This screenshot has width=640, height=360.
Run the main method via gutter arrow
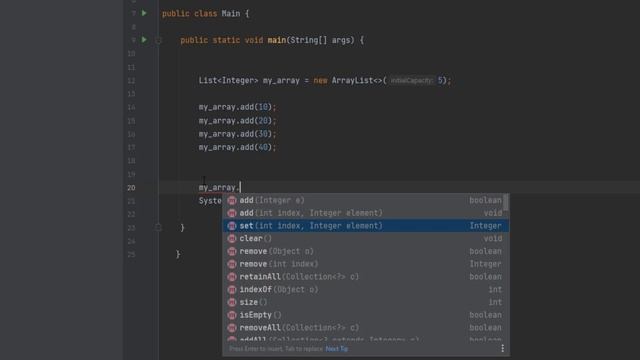pos(144,40)
